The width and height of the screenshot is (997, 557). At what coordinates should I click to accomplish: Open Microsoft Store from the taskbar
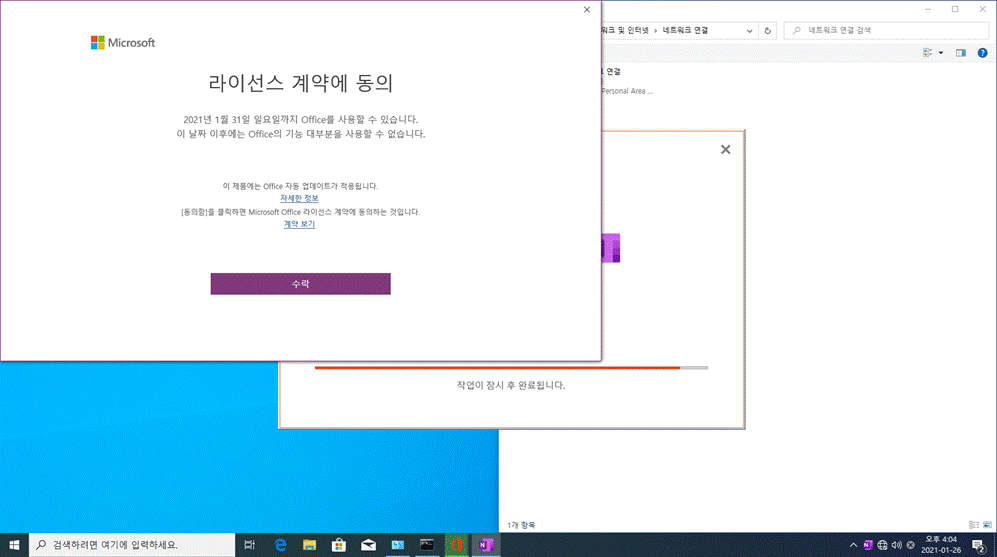click(x=339, y=545)
